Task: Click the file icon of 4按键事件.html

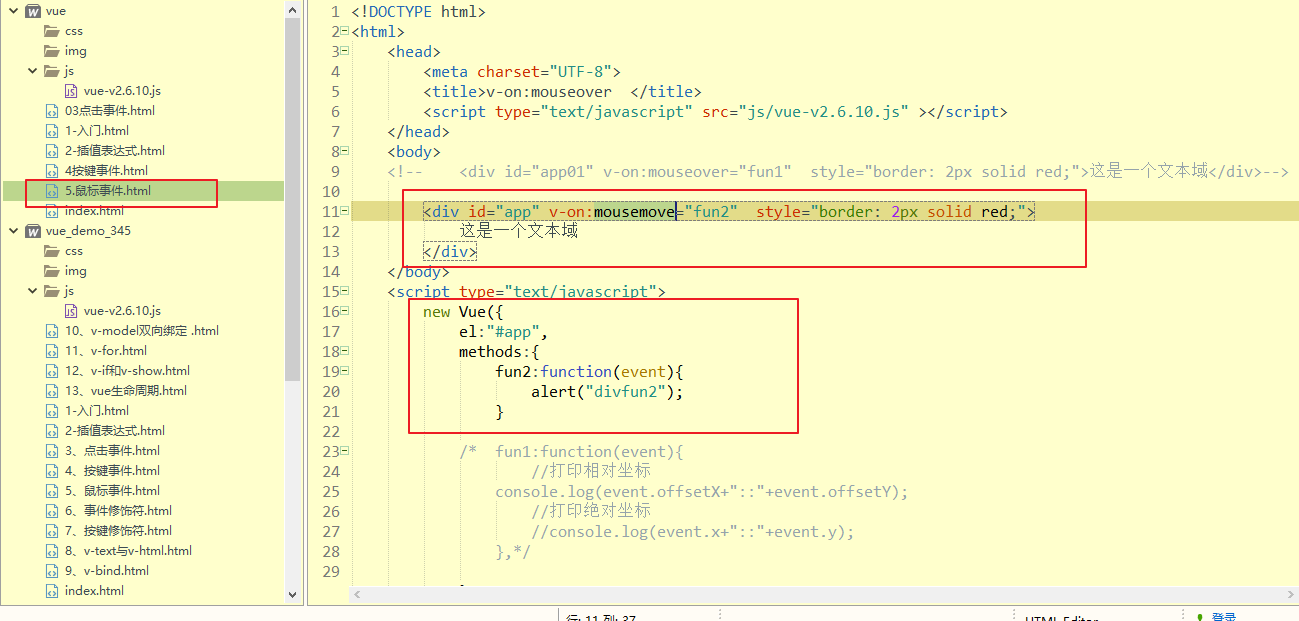Action: pos(52,171)
